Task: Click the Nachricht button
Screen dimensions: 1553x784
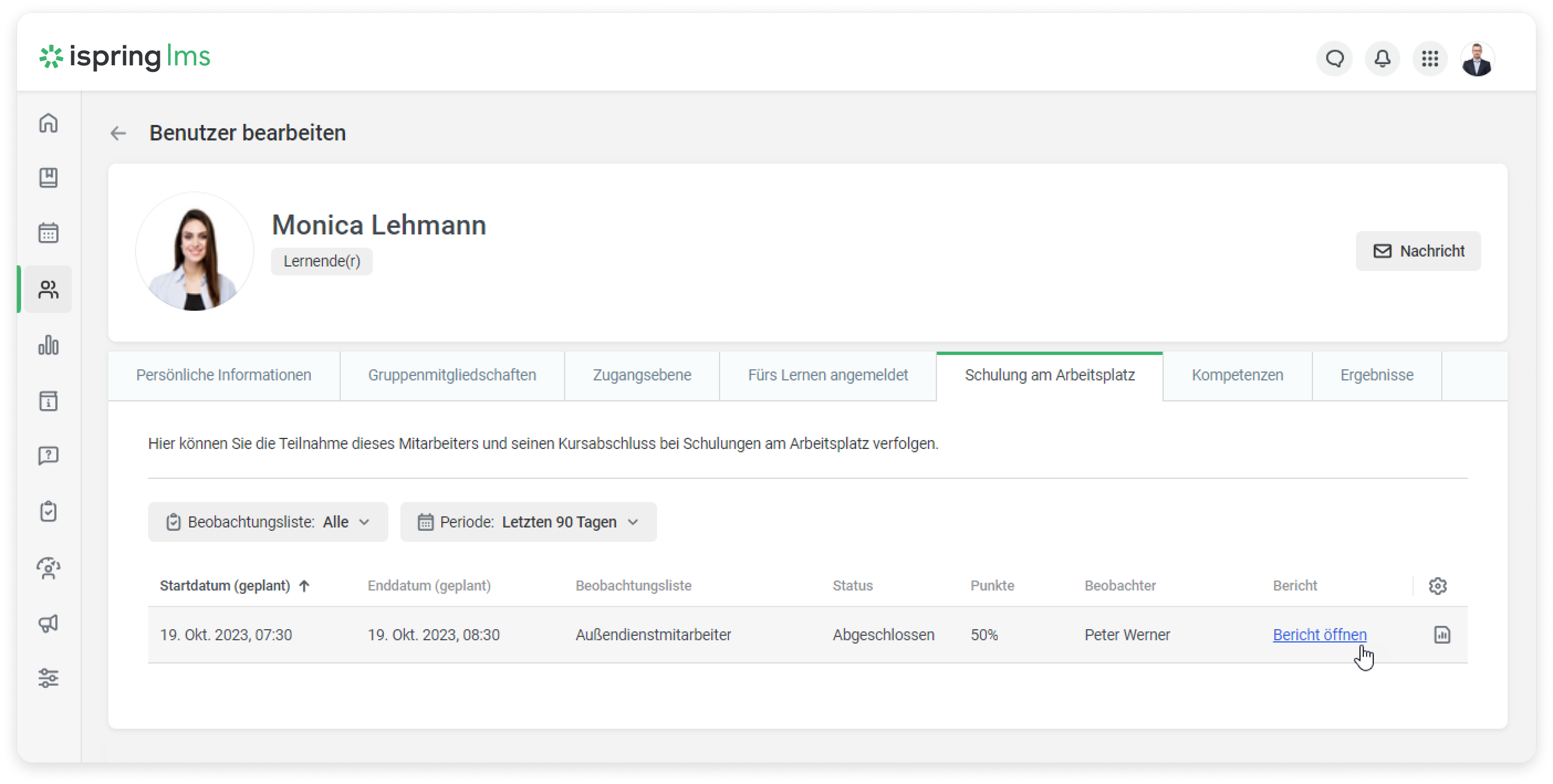Action: coord(1418,250)
